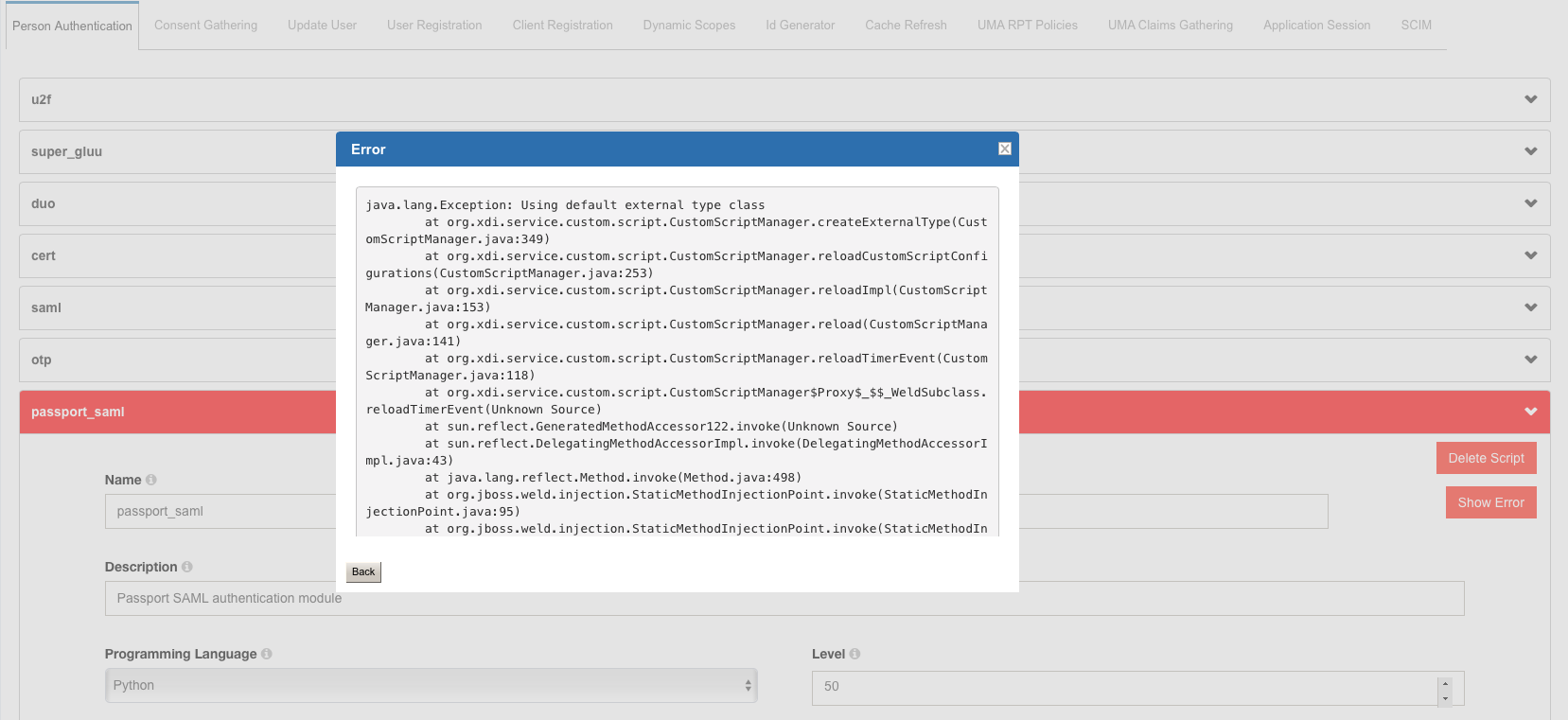Expand the cert script chevron
1568x720 pixels.
[1530, 255]
